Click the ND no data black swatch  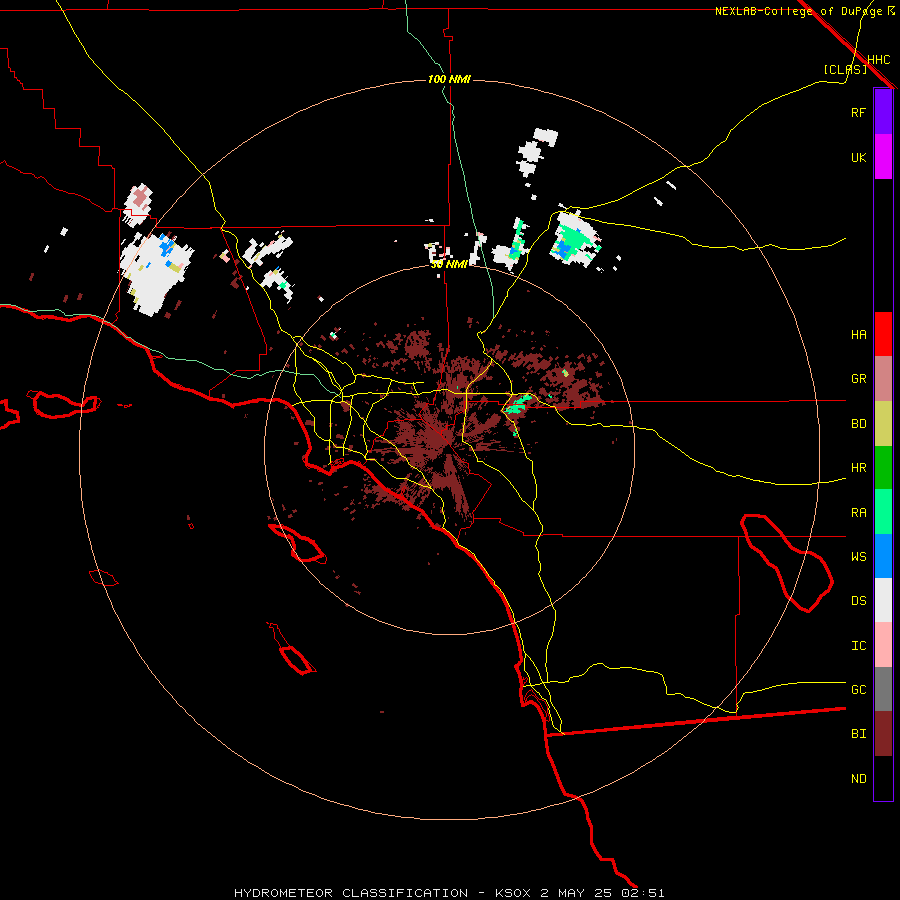883,778
